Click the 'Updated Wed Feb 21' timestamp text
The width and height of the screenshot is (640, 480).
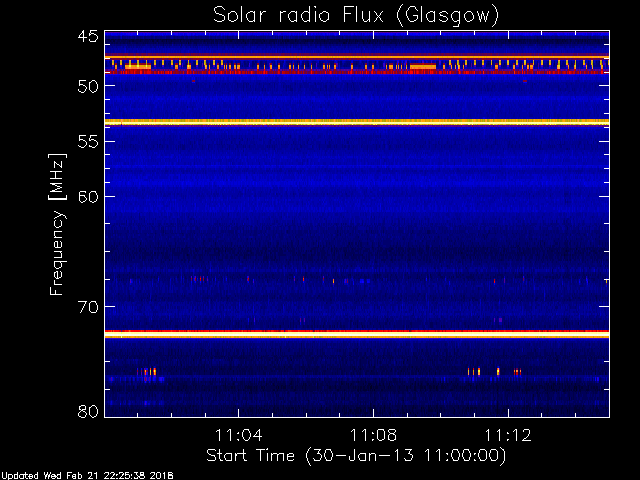87,476
